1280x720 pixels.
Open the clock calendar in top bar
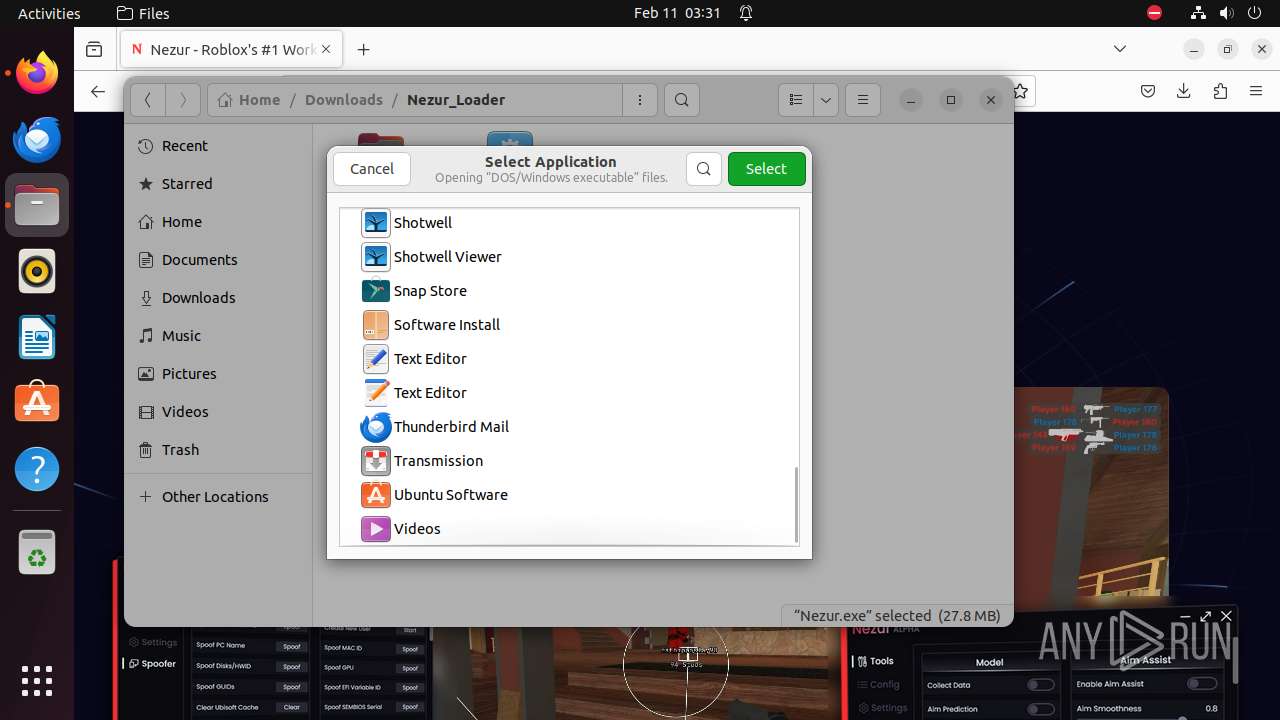click(677, 13)
